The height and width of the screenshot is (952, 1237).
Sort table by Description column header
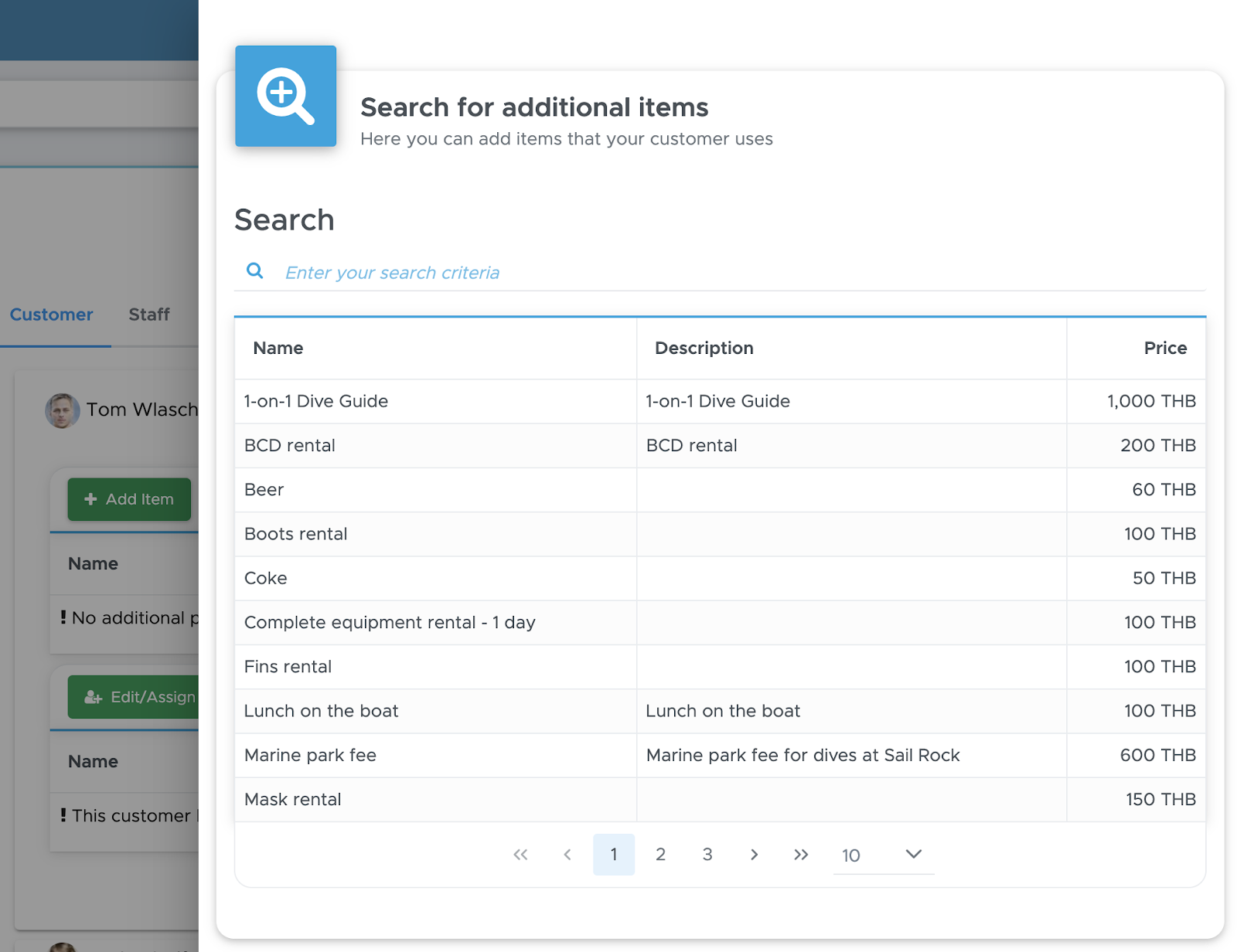[x=851, y=348]
